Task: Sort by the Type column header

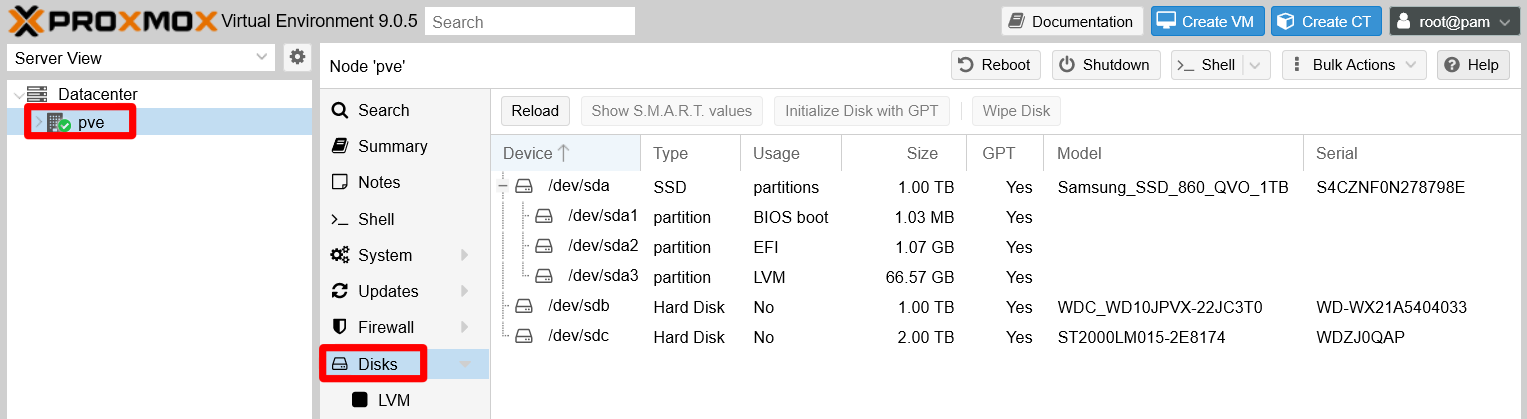Action: [x=690, y=153]
